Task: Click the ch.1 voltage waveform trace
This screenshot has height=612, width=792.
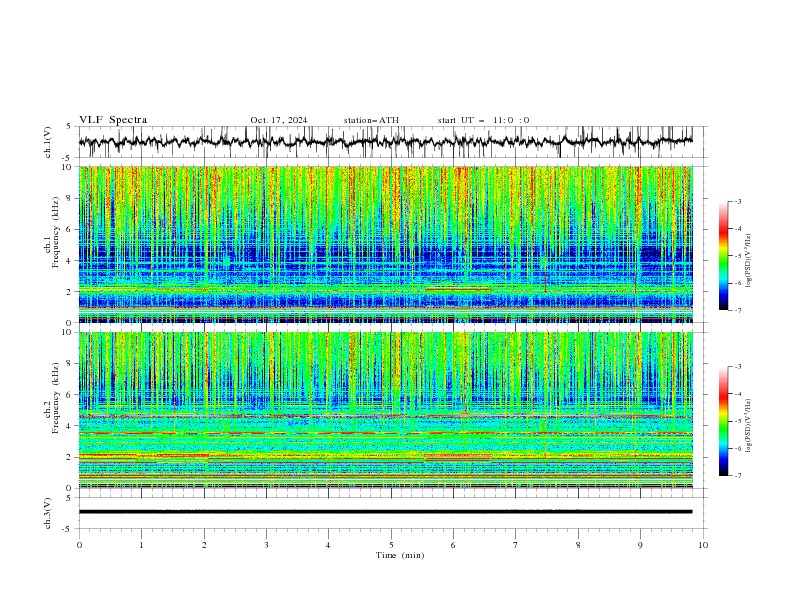Action: (x=385, y=142)
